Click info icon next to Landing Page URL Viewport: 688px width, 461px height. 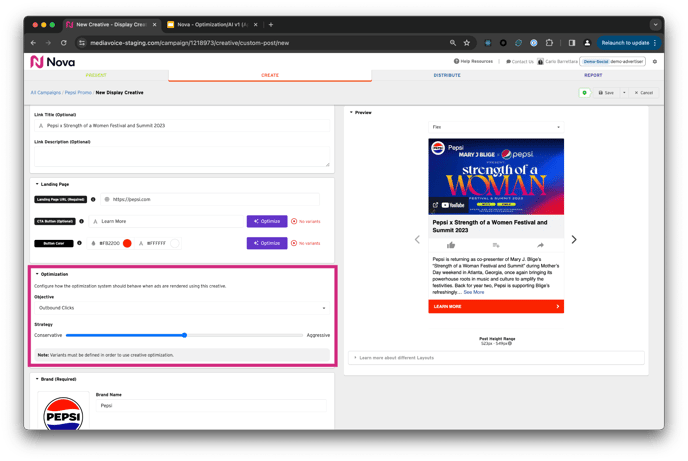pos(93,199)
